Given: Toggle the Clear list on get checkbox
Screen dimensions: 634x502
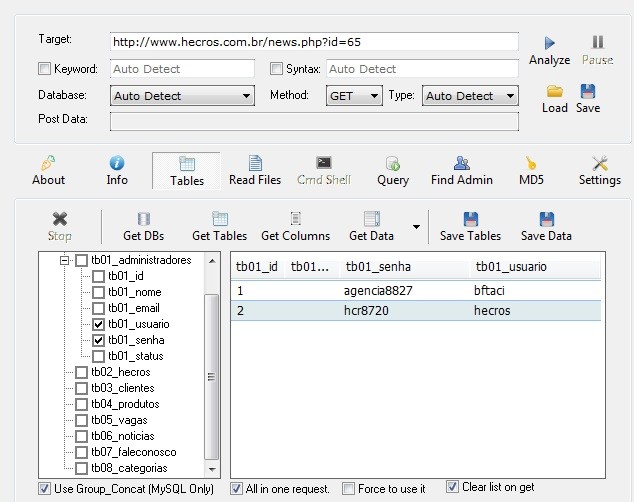Looking at the screenshot, I should 452,487.
